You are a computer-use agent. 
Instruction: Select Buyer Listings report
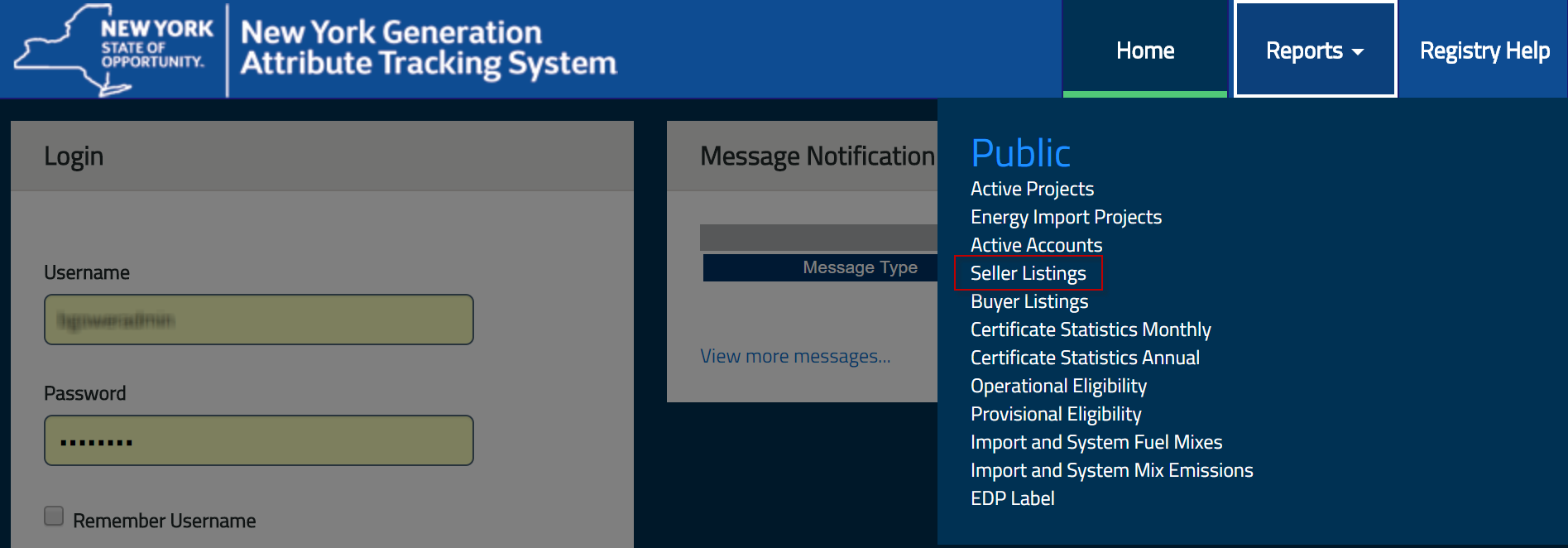click(x=1029, y=301)
